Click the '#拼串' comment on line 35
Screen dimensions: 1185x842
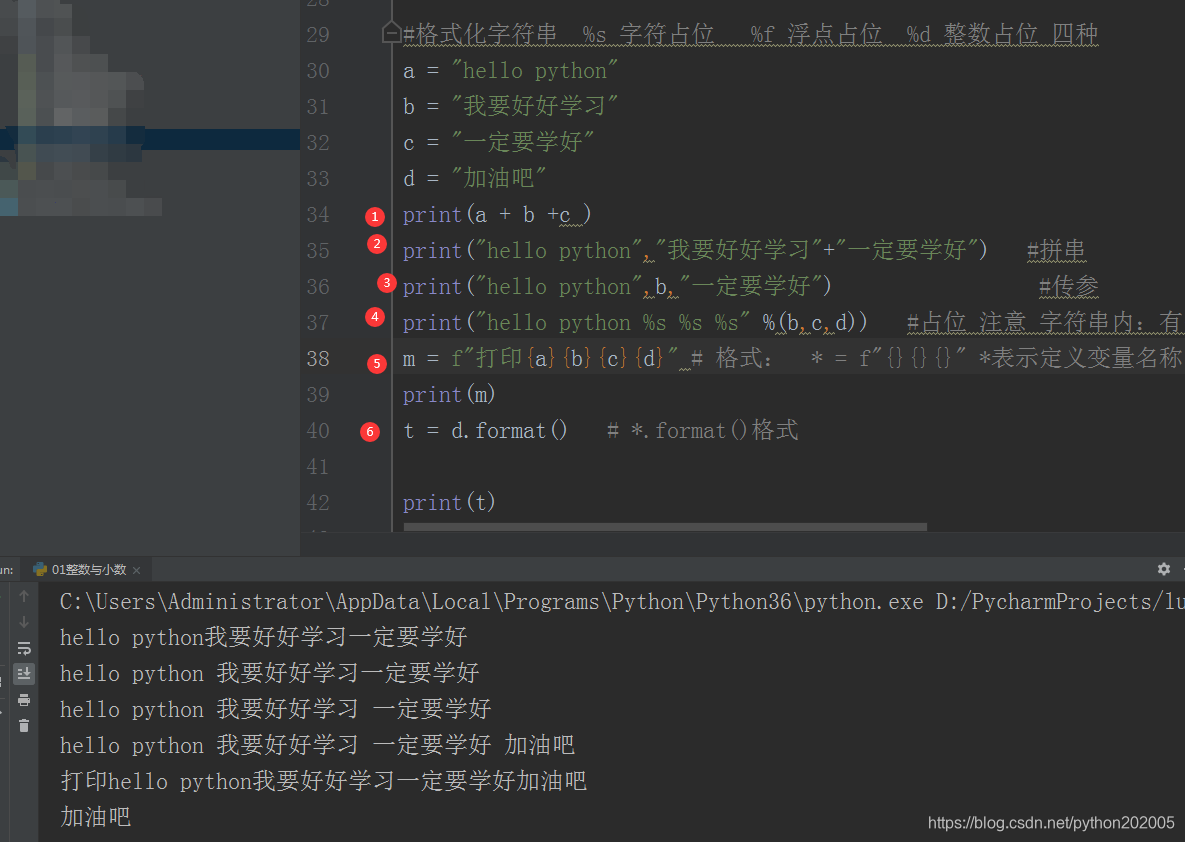[1057, 250]
